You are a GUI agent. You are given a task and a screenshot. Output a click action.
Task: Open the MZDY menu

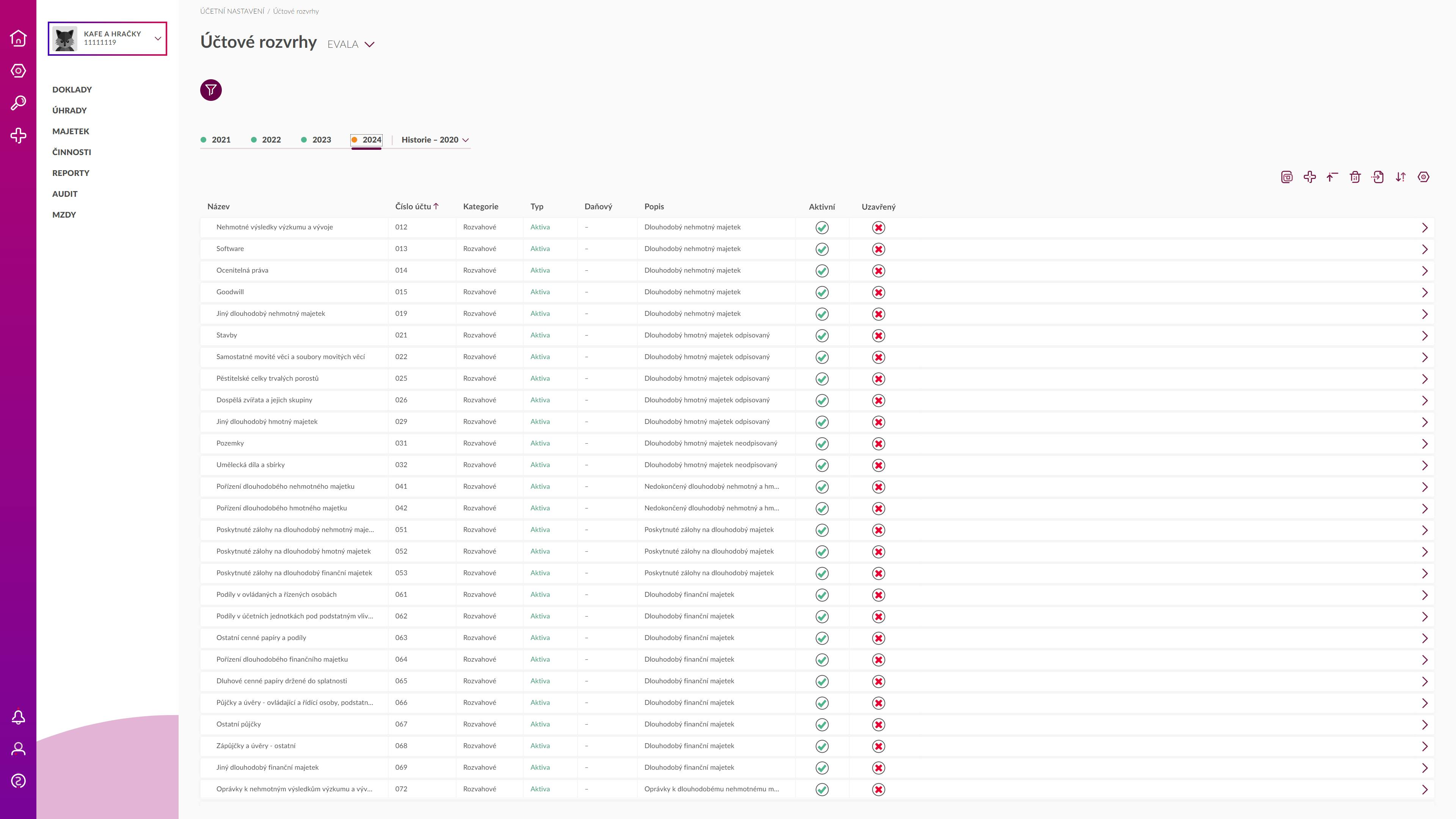click(64, 215)
